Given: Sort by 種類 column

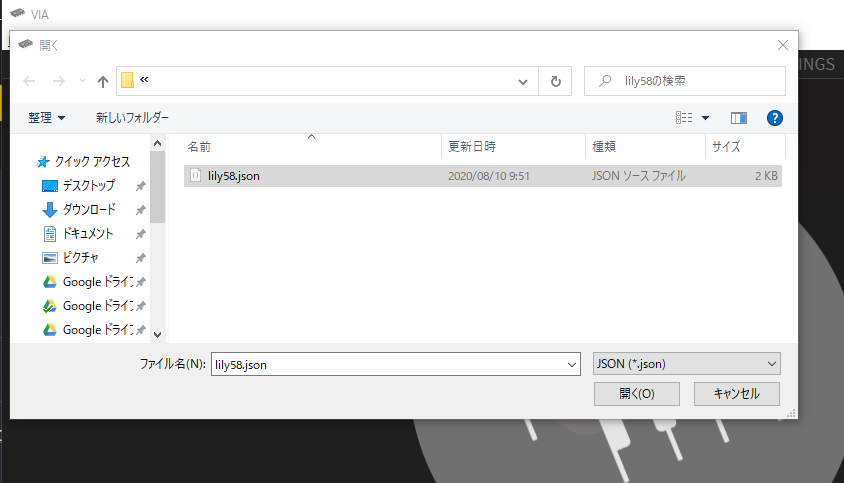Looking at the screenshot, I should (604, 146).
